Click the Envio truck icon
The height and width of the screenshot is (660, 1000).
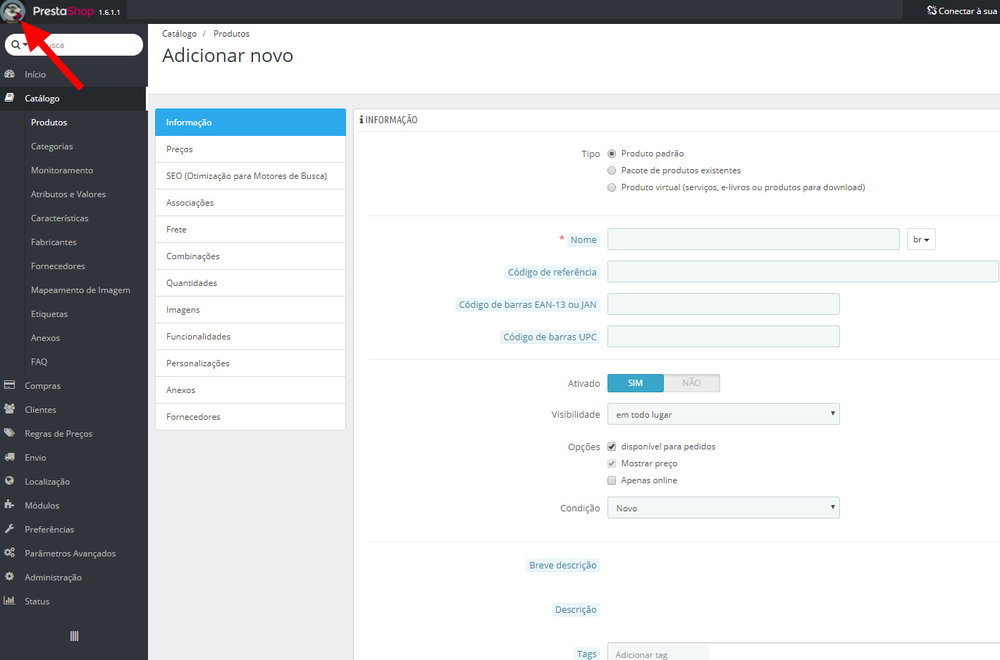tap(9, 457)
